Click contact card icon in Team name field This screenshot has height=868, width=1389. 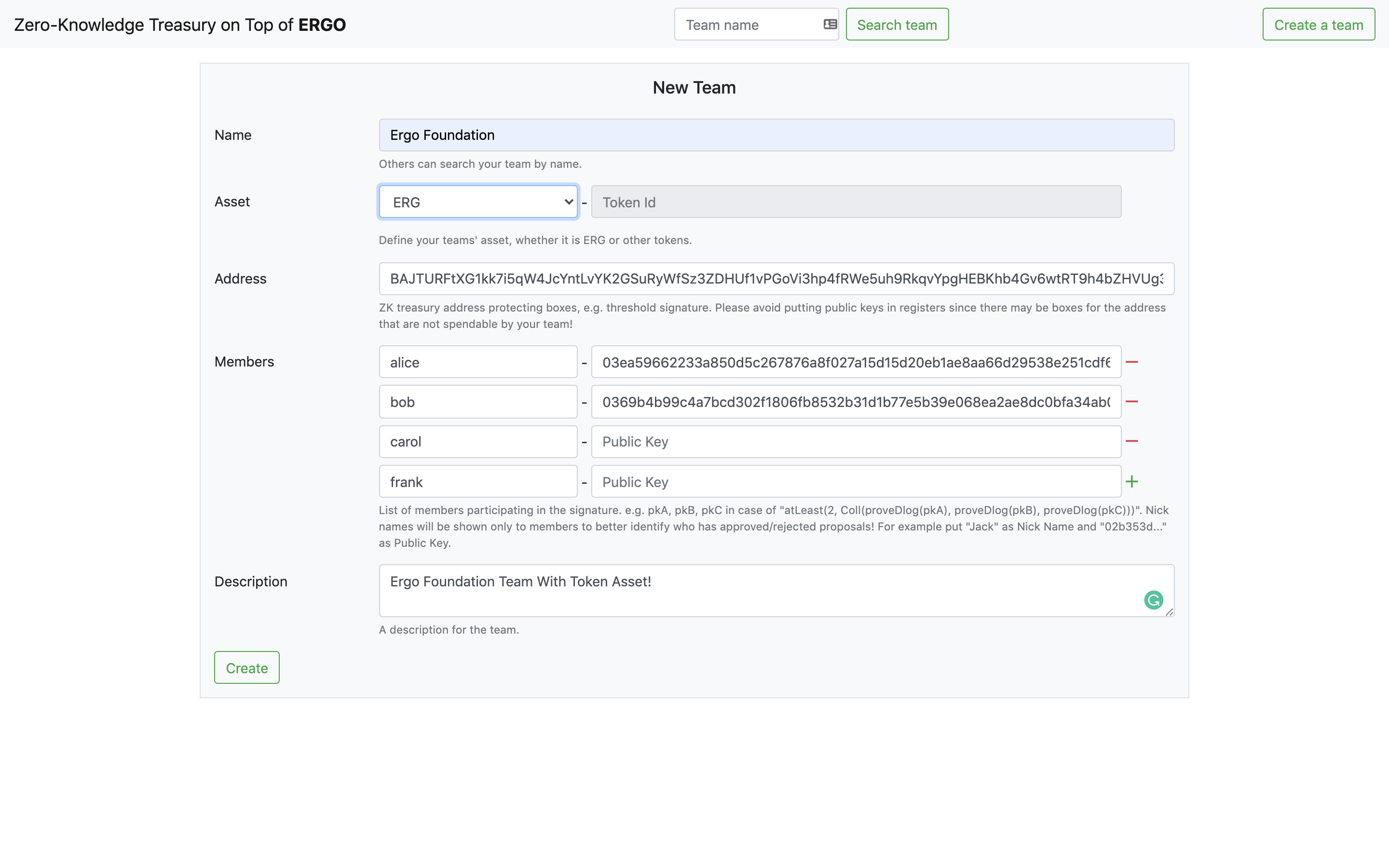point(830,24)
